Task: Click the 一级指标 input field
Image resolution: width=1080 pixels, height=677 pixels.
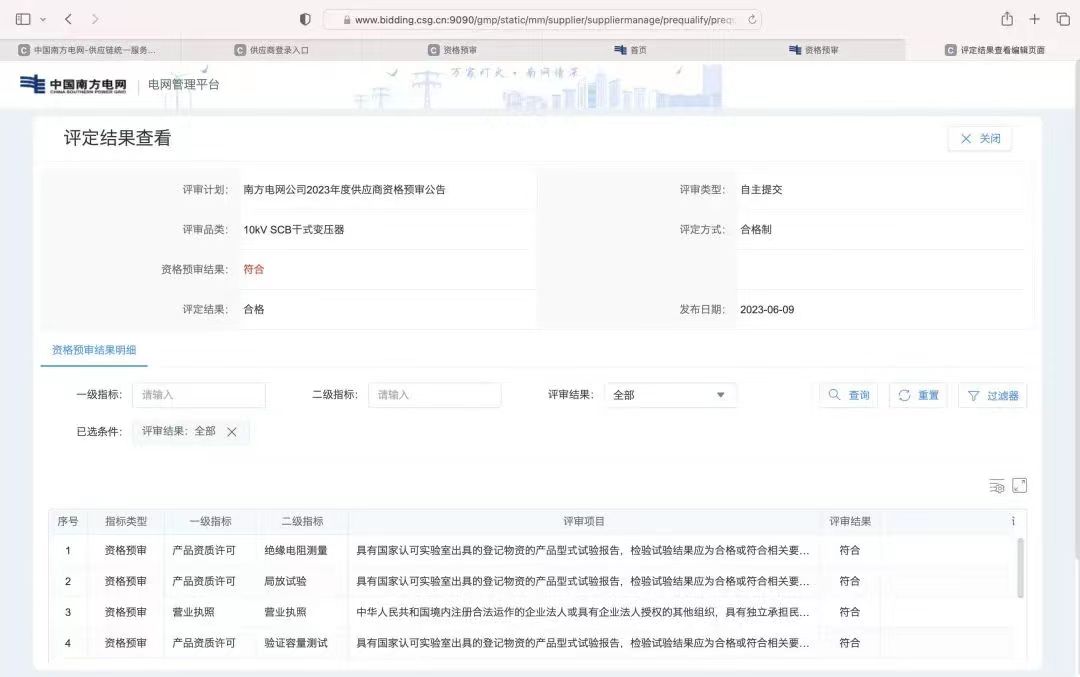Action: [x=199, y=395]
